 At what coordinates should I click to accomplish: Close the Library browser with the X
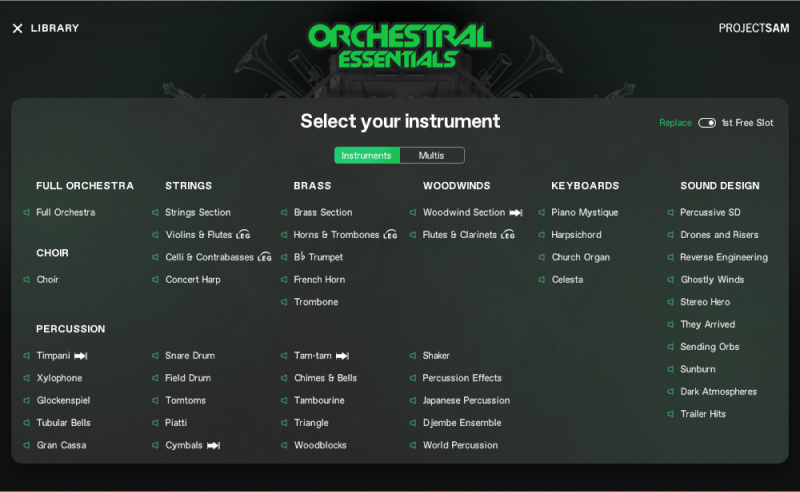pyautogui.click(x=17, y=29)
